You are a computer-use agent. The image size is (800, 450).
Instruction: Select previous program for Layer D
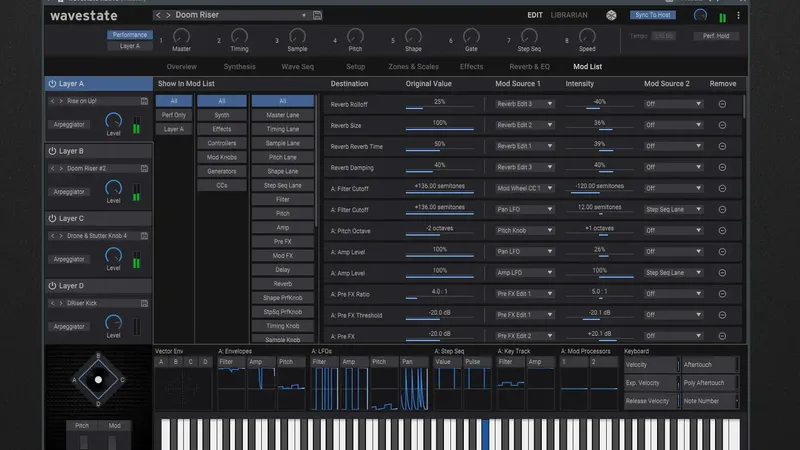tap(52, 303)
